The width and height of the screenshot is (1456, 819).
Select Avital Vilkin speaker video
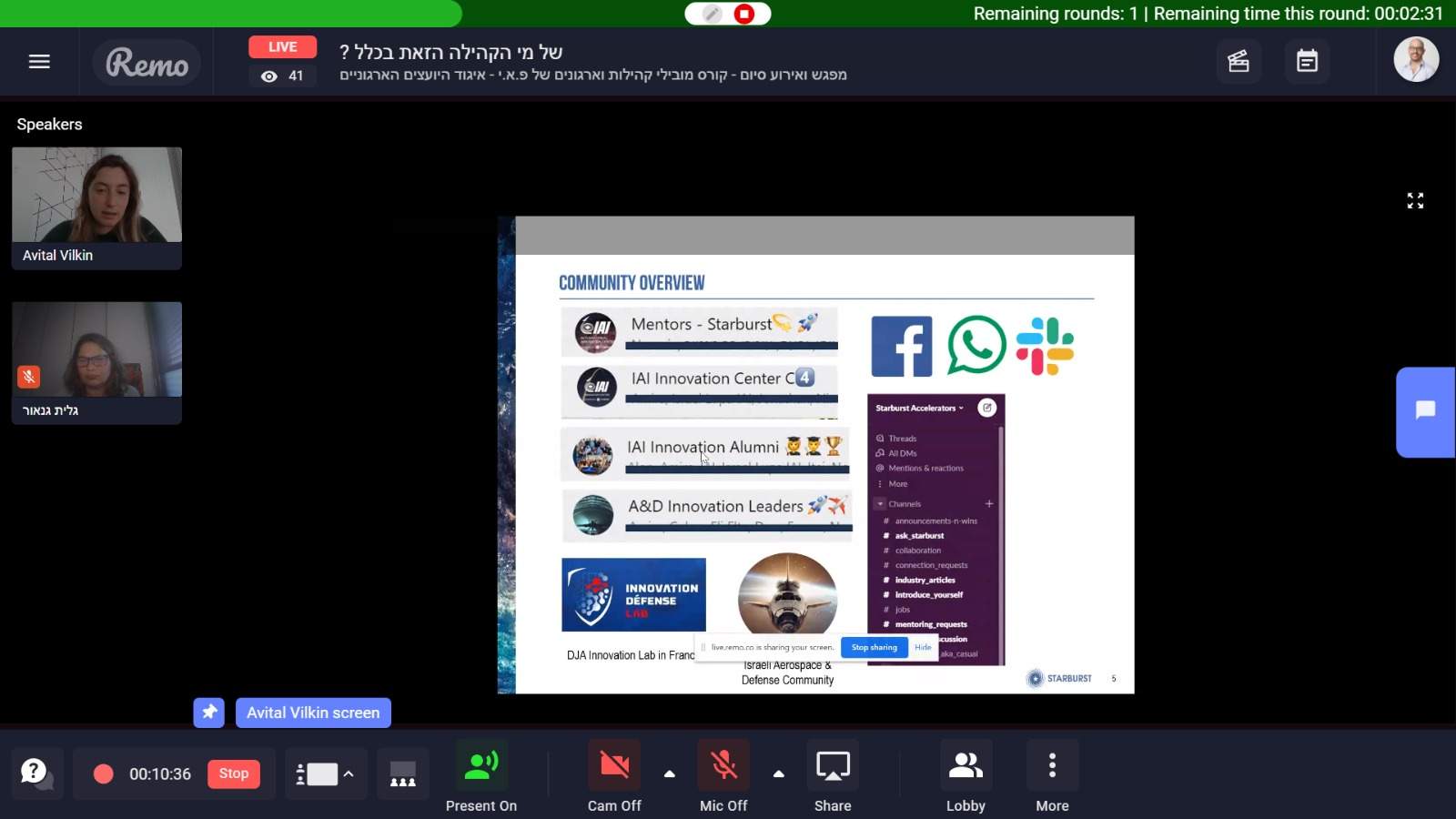click(x=96, y=195)
